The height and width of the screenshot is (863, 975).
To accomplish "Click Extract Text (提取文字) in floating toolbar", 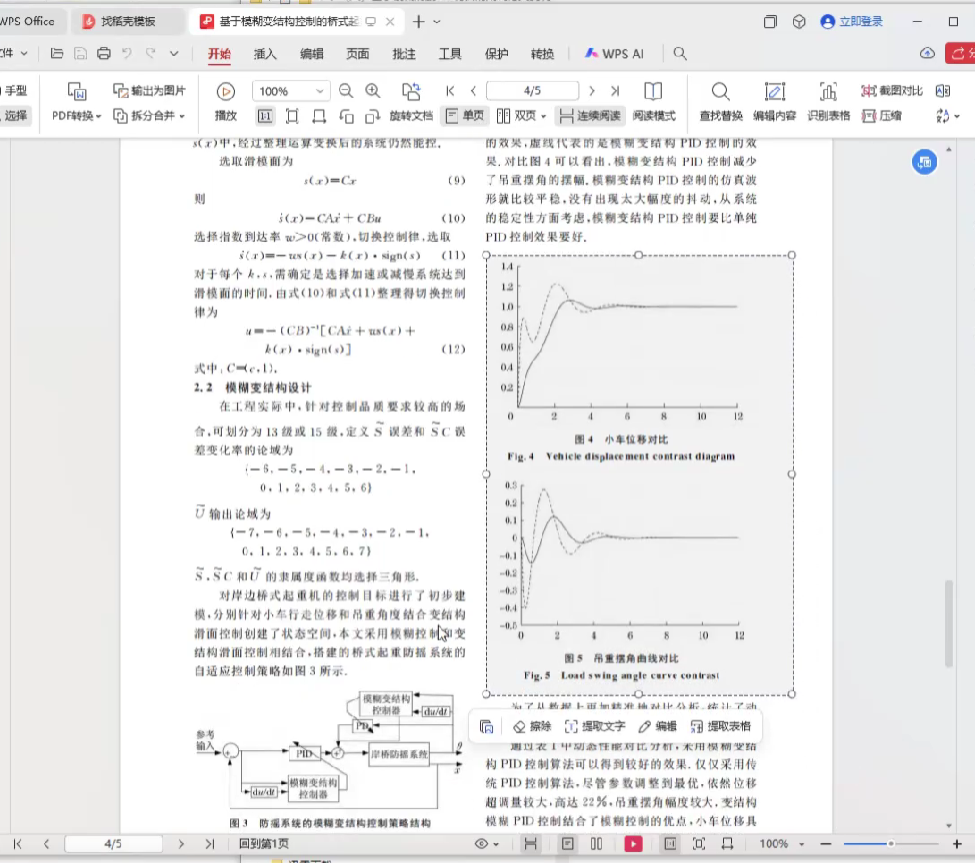I will 596,727.
